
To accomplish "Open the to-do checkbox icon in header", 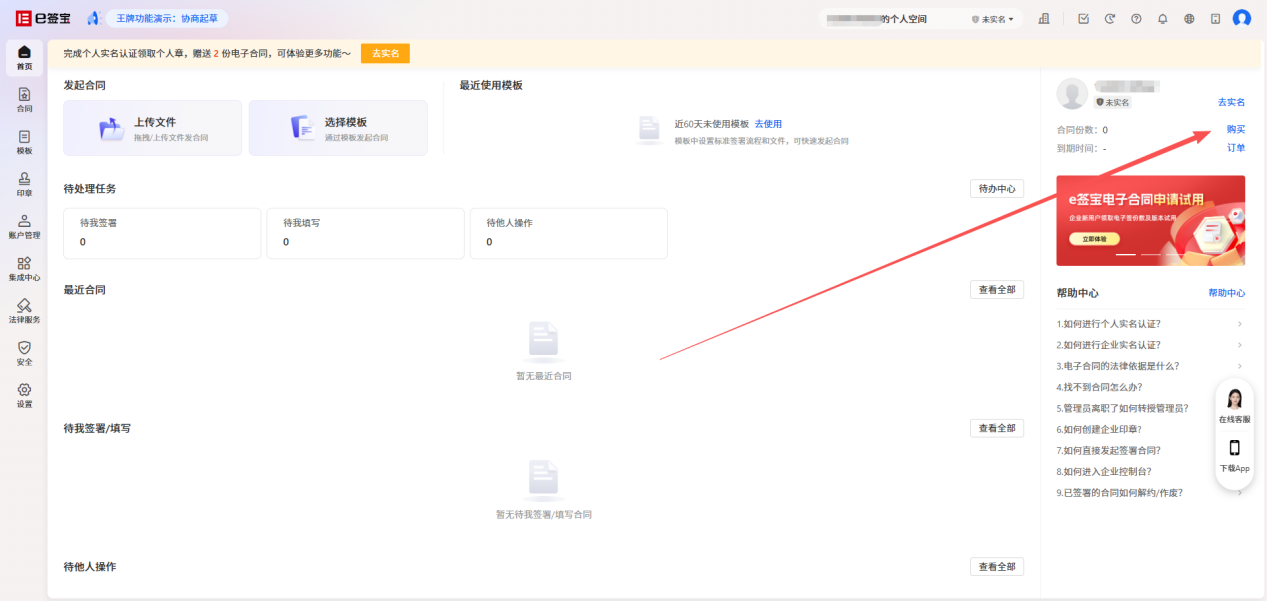I will coord(1083,19).
